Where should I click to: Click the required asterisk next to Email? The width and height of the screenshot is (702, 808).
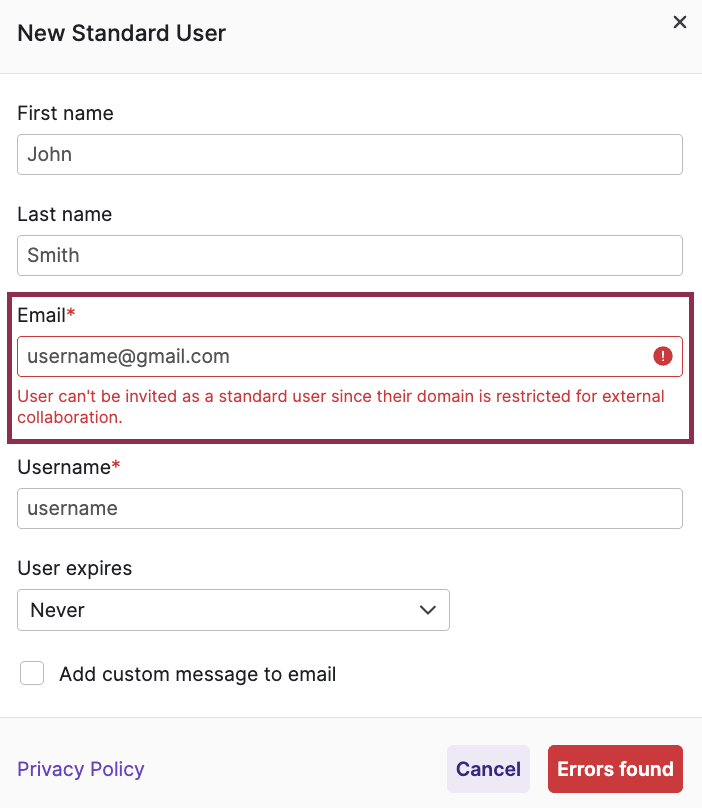pyautogui.click(x=75, y=314)
